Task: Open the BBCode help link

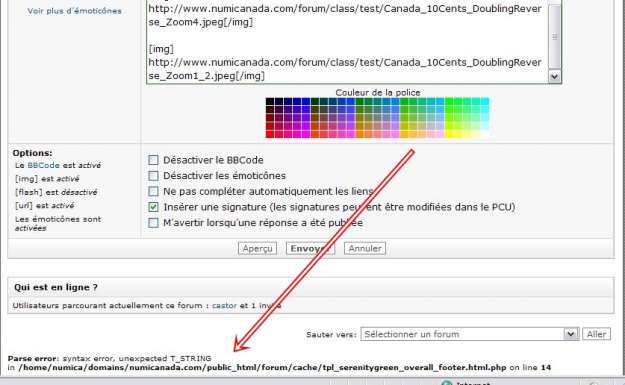Action: coord(43,165)
